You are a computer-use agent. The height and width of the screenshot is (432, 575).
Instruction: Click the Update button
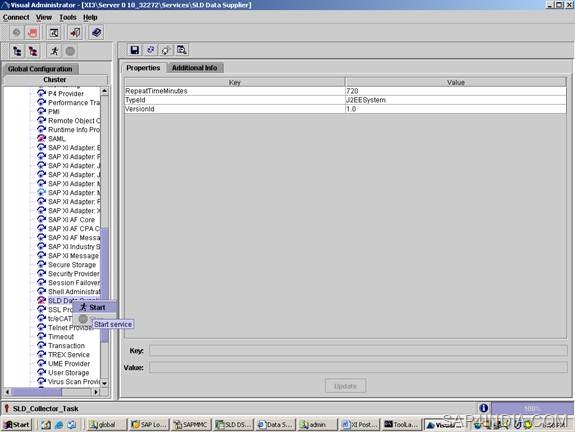[345, 386]
